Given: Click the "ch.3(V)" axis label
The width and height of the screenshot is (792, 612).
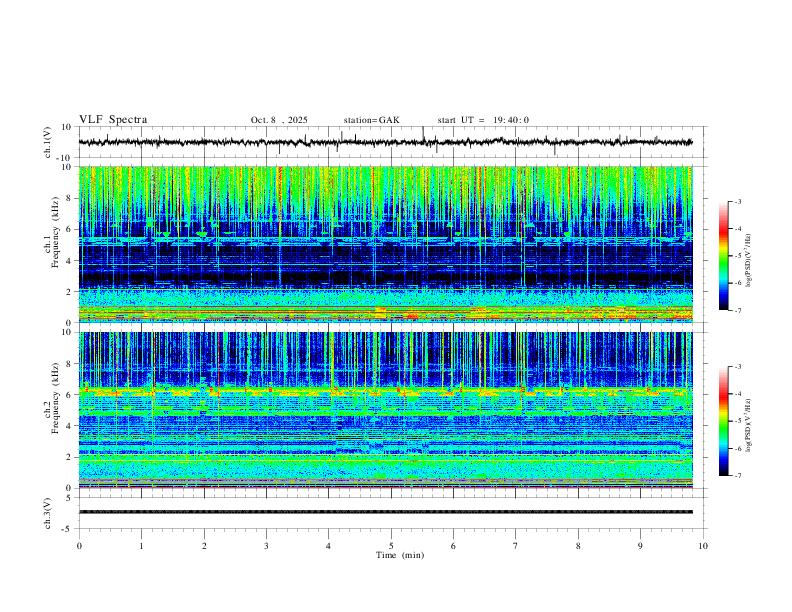Looking at the screenshot, I should [48, 513].
